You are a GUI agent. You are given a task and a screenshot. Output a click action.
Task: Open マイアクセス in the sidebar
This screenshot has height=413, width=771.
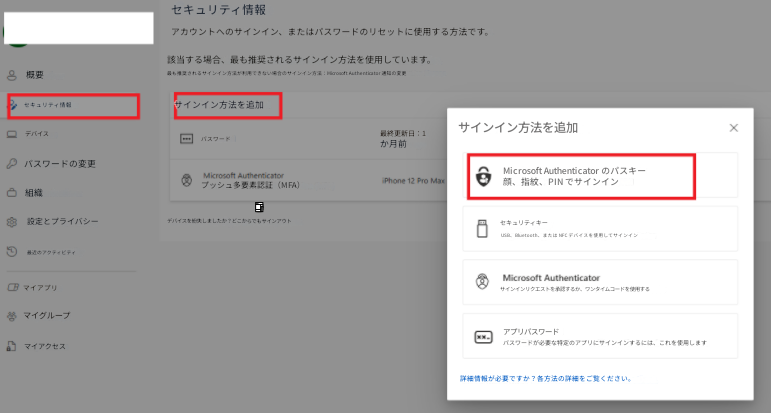(x=45, y=347)
